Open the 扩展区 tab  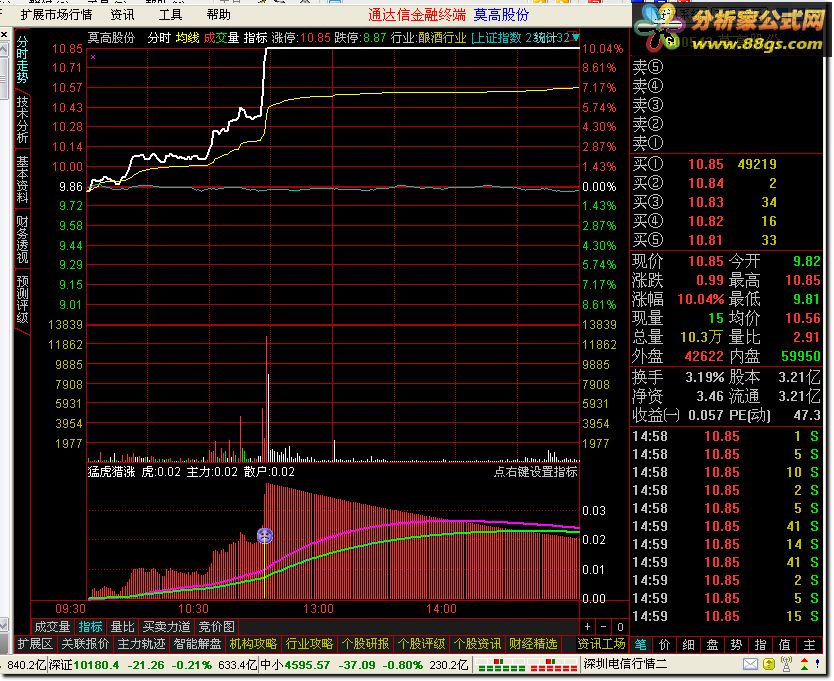click(x=35, y=644)
